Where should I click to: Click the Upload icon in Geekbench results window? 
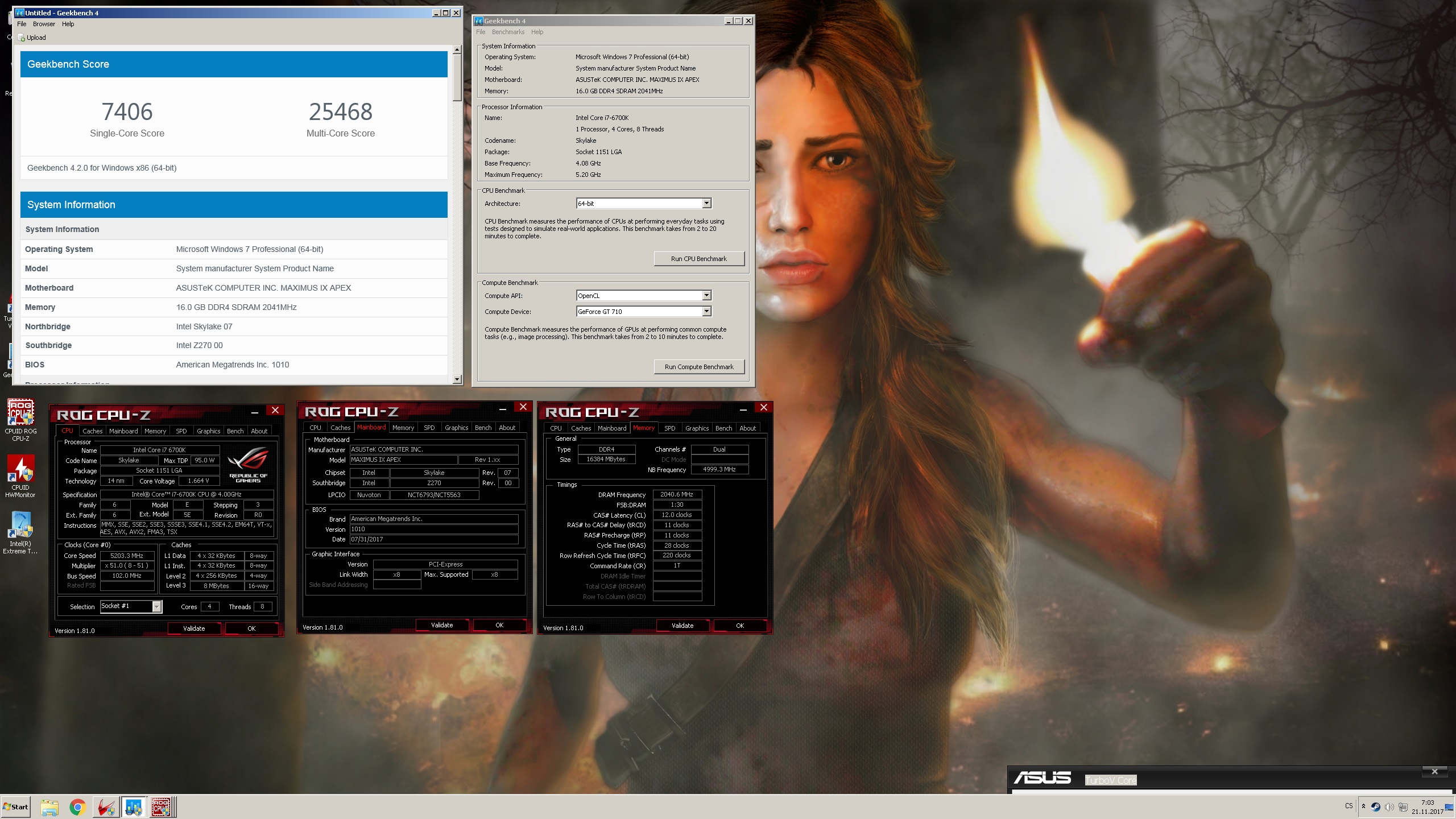(x=21, y=38)
